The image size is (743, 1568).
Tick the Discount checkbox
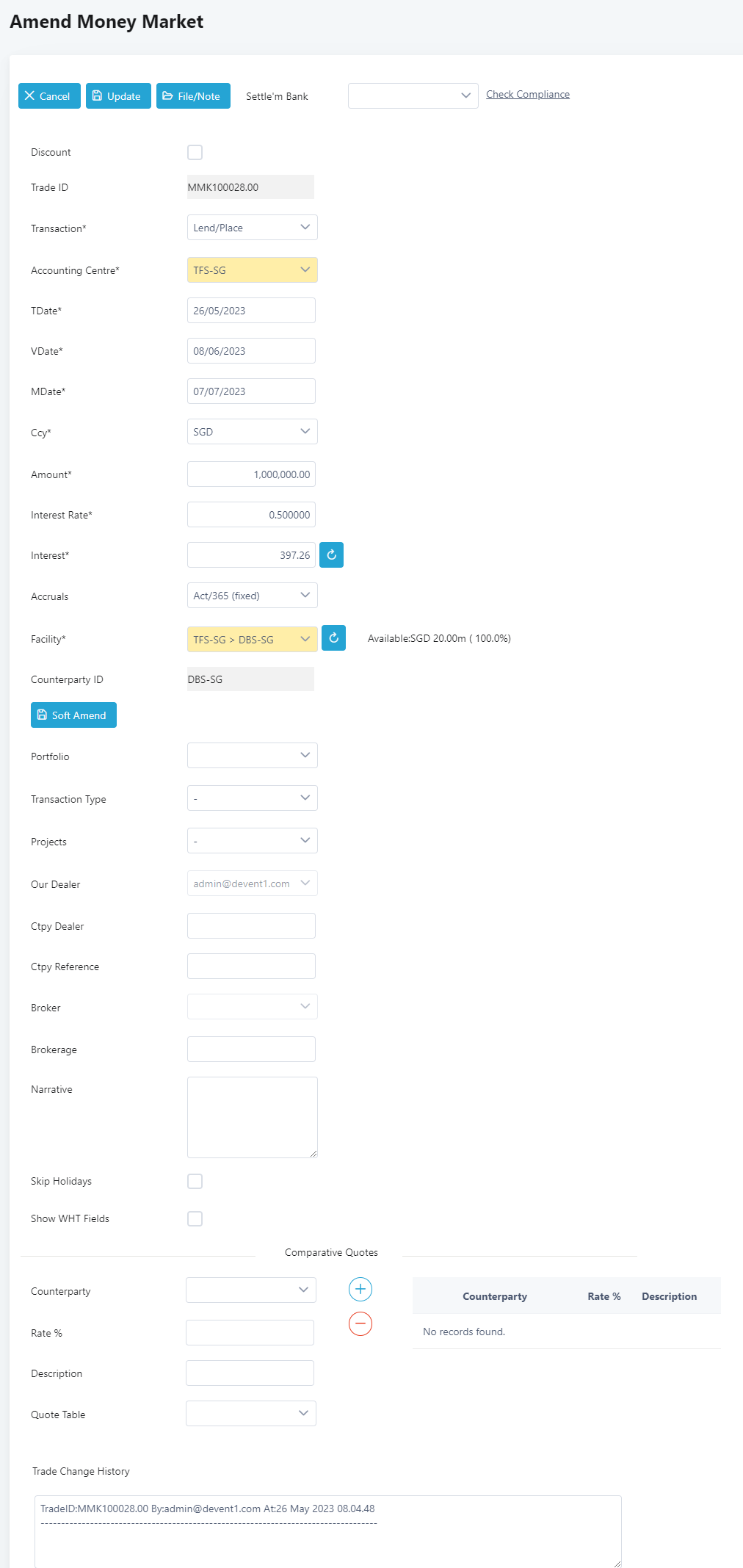click(x=195, y=153)
